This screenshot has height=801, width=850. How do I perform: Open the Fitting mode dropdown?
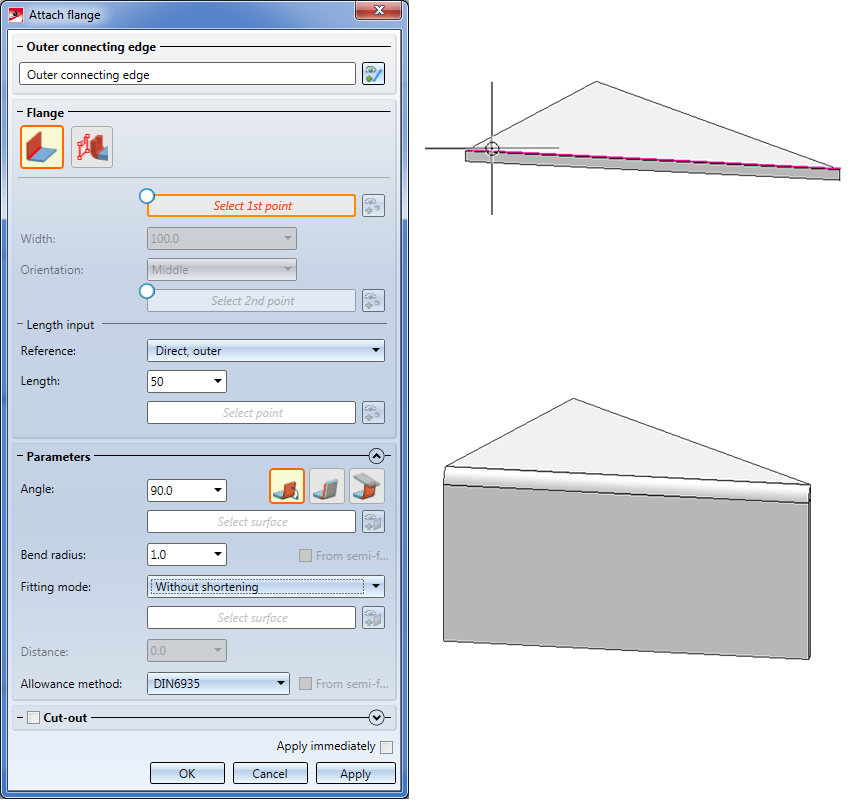(x=266, y=586)
